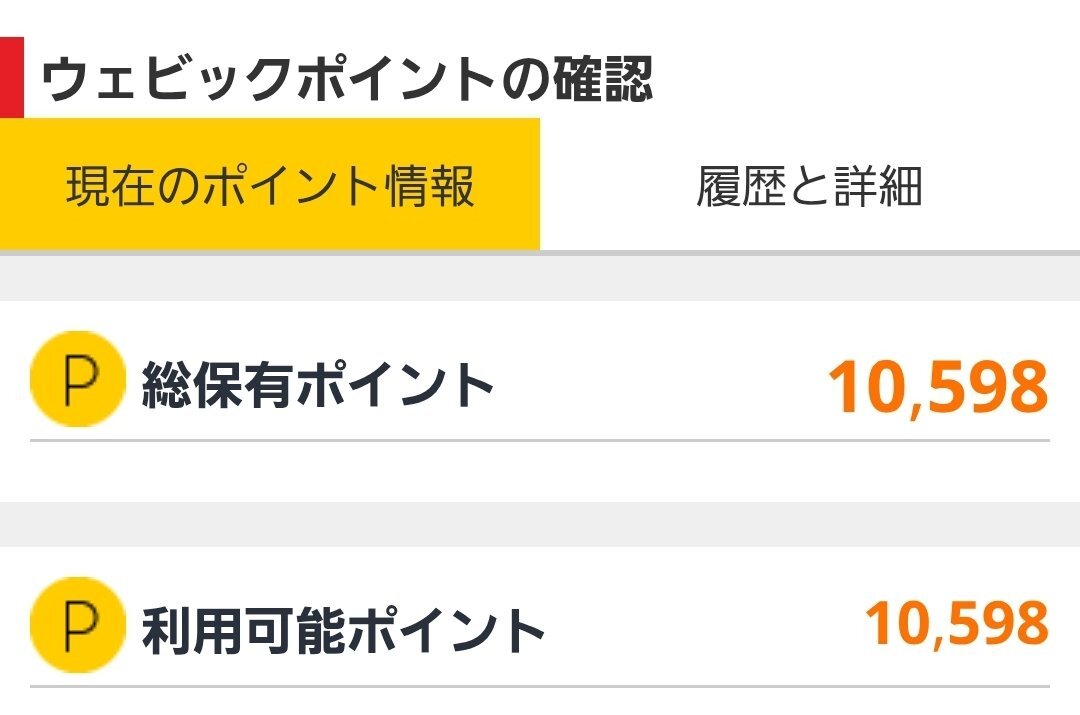The height and width of the screenshot is (715, 1080).
Task: Click the red accent bar beside the heading
Action: pyautogui.click(x=12, y=78)
